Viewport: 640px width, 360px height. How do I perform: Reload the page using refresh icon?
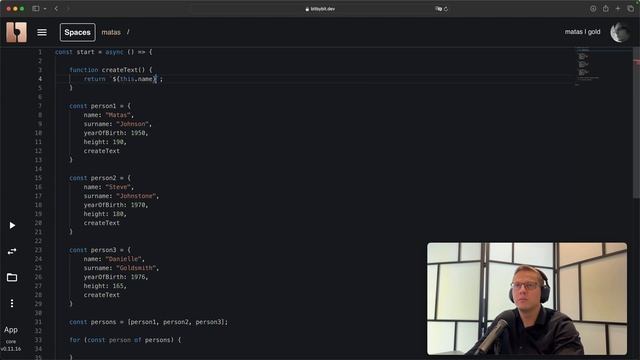pyautogui.click(x=446, y=9)
